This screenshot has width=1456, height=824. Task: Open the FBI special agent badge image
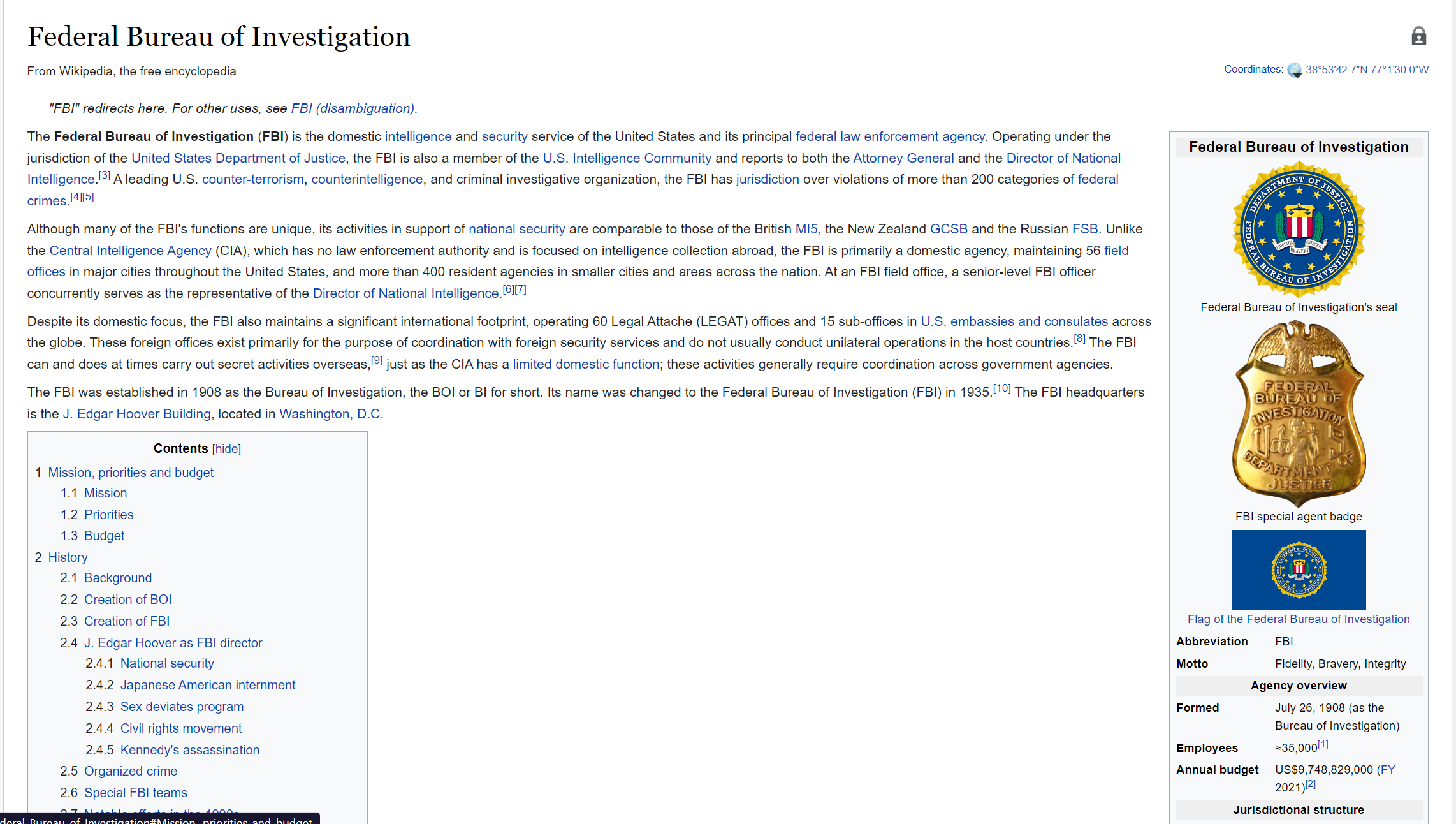(1299, 413)
